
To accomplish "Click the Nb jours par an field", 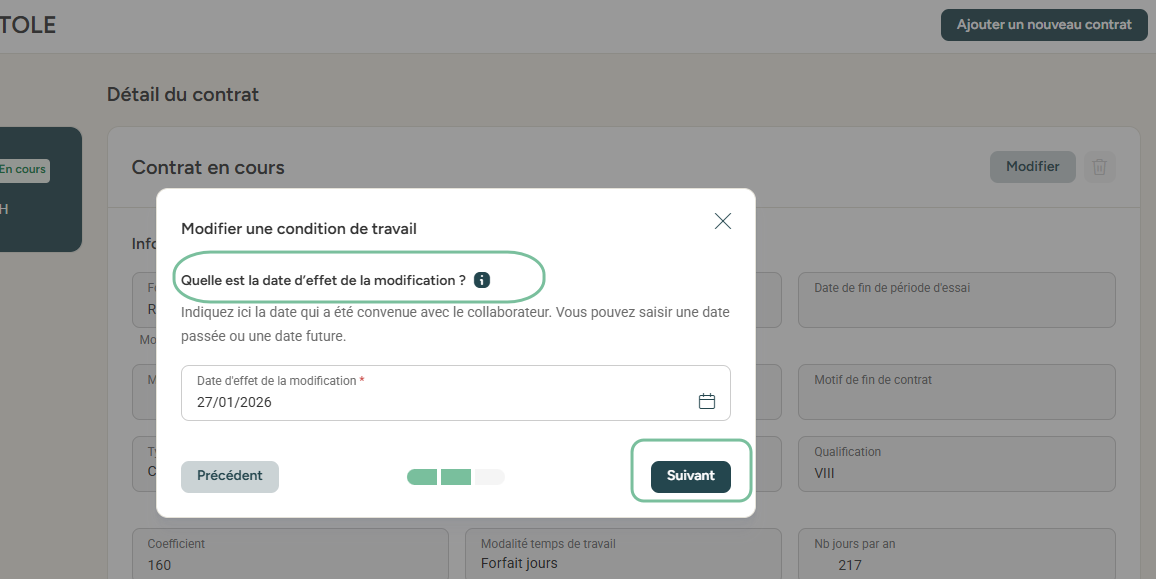I will click(956, 555).
